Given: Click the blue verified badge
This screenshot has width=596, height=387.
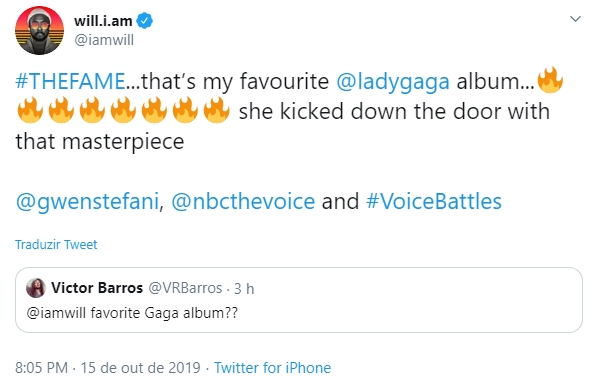Looking at the screenshot, I should (x=145, y=21).
